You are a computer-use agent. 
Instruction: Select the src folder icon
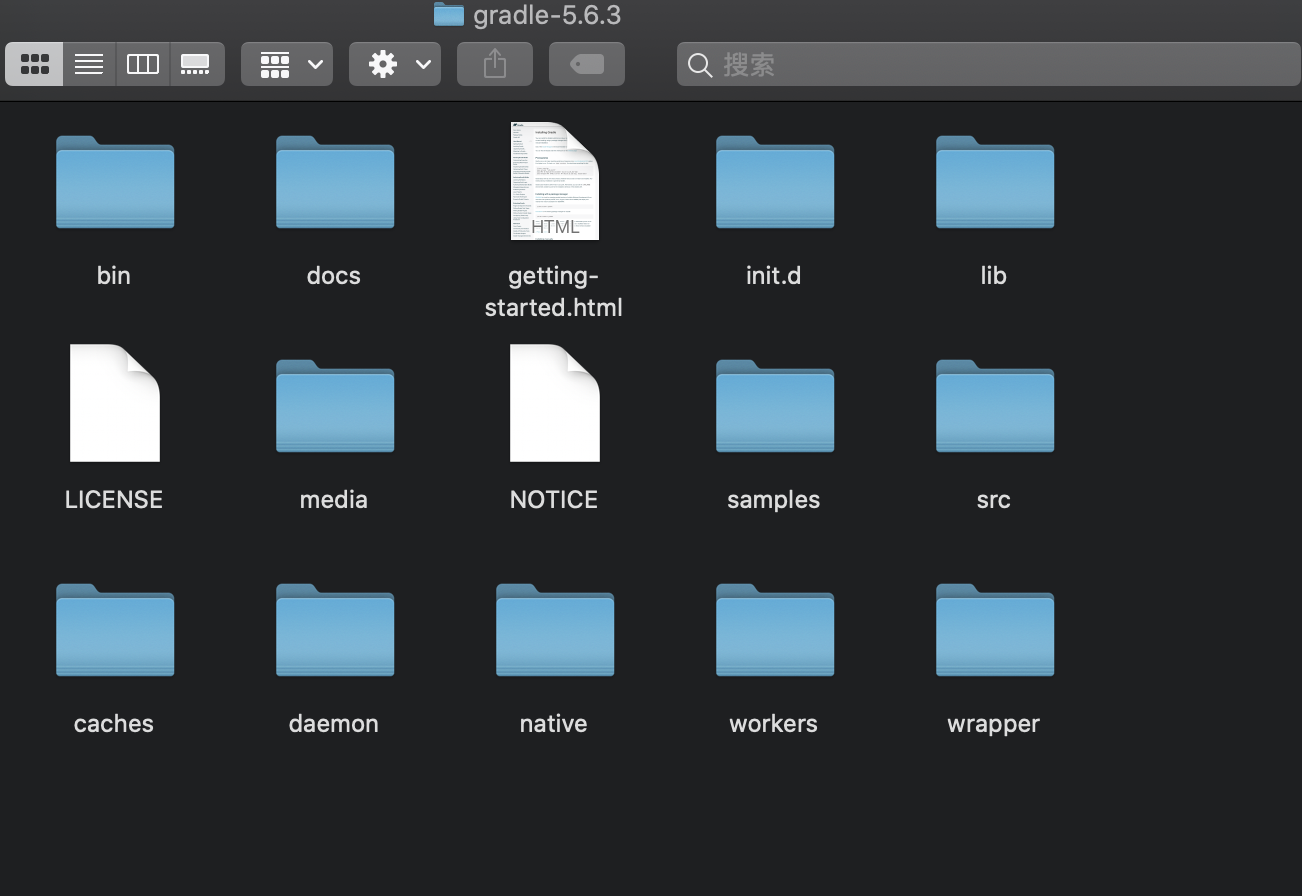995,406
